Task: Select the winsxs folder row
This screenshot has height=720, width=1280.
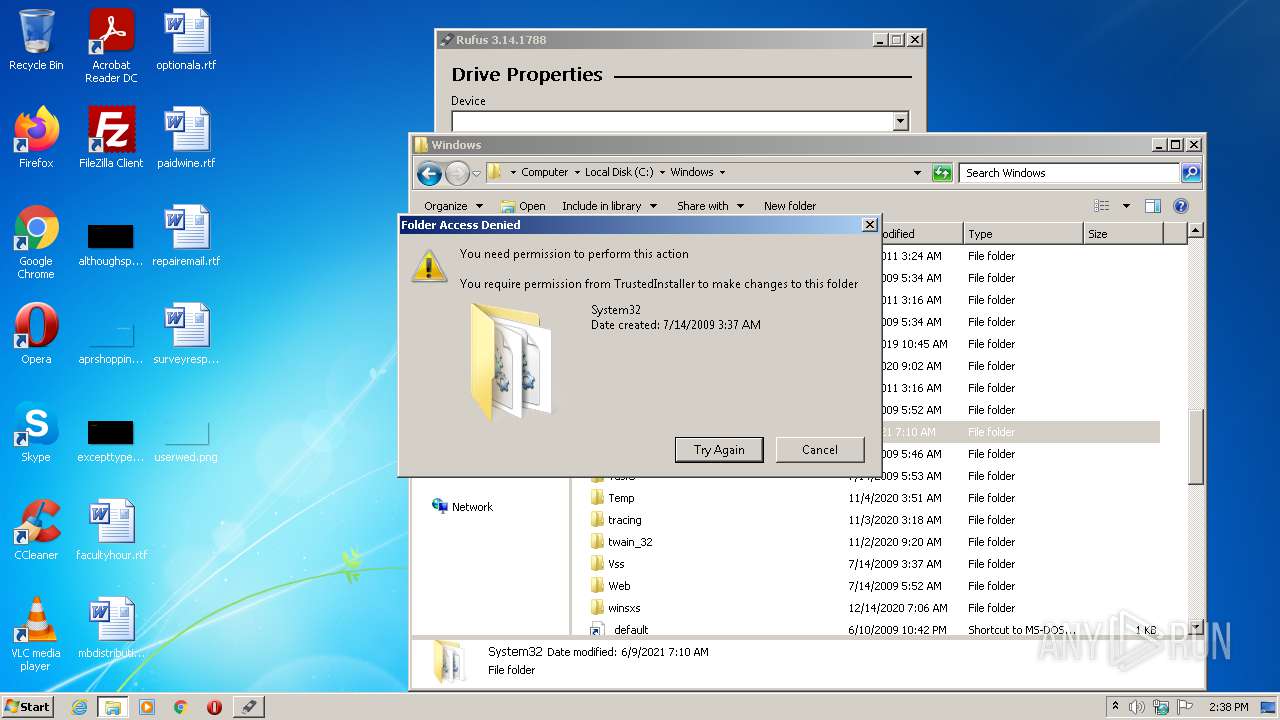Action: (x=875, y=608)
